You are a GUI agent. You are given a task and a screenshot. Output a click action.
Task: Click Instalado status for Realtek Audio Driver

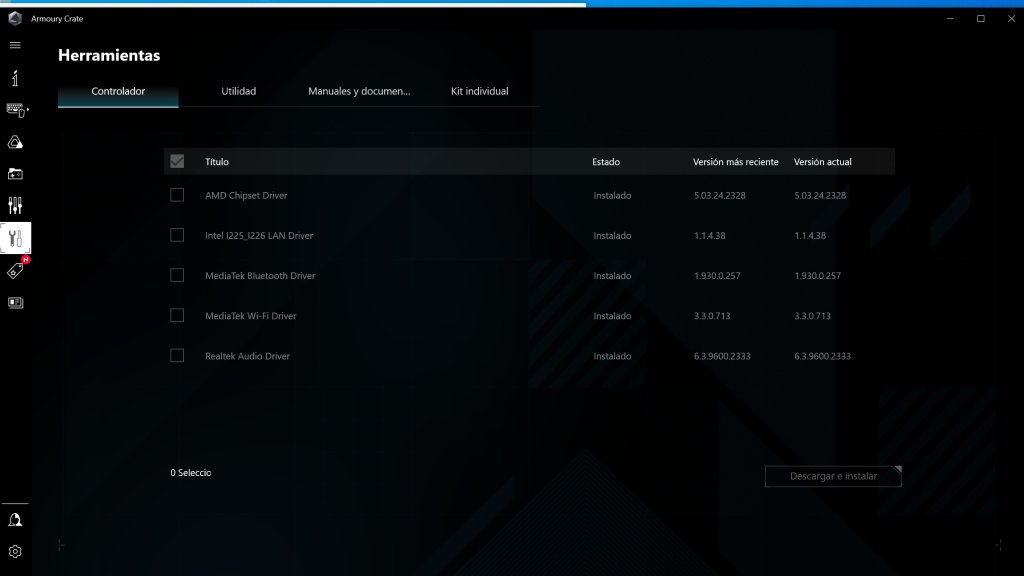612,356
